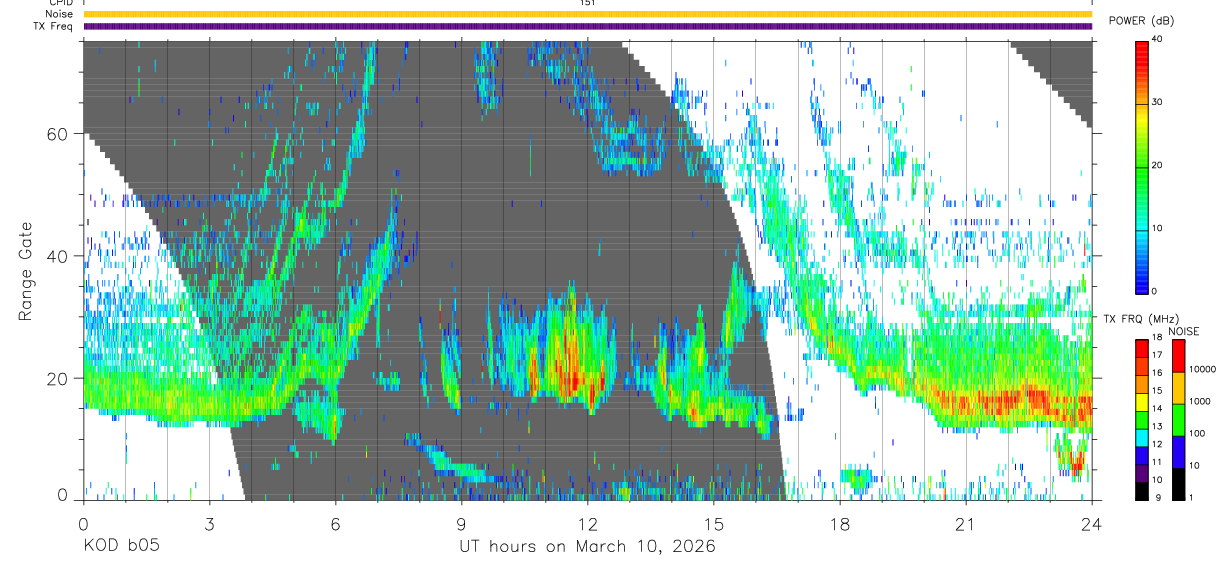Click the 40 tick on power scale
Image resolution: width=1228 pixels, height=567 pixels.
(x=1158, y=39)
